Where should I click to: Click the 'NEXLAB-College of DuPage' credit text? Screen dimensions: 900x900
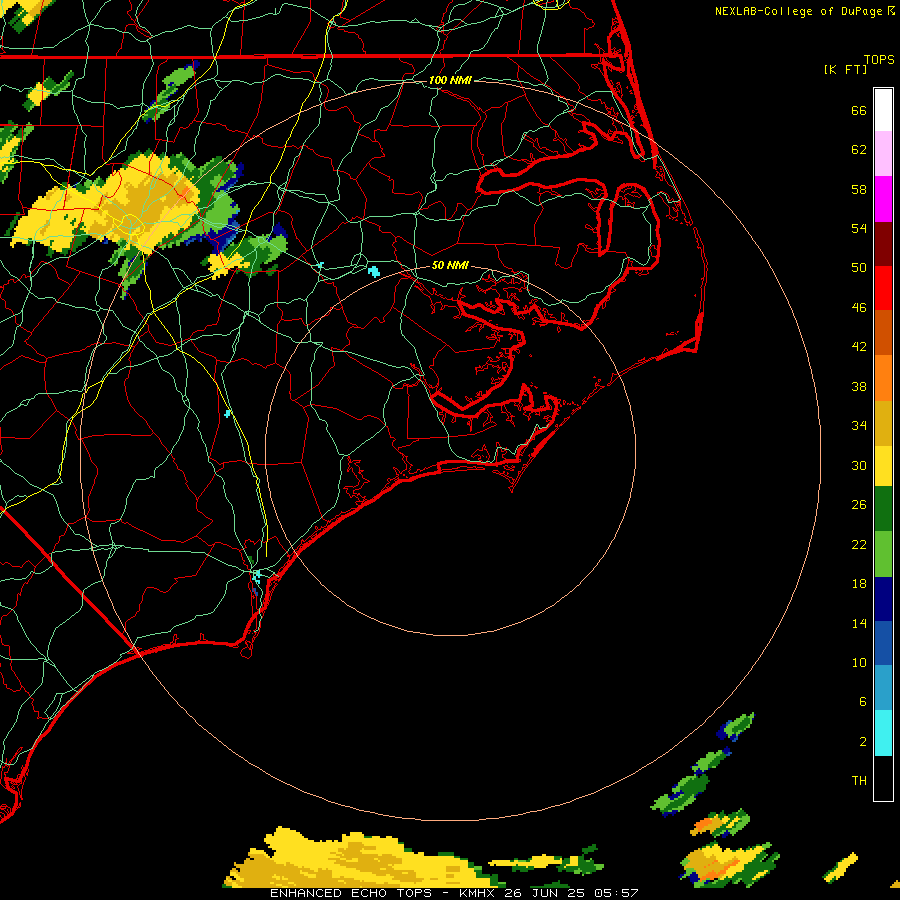(800, 11)
